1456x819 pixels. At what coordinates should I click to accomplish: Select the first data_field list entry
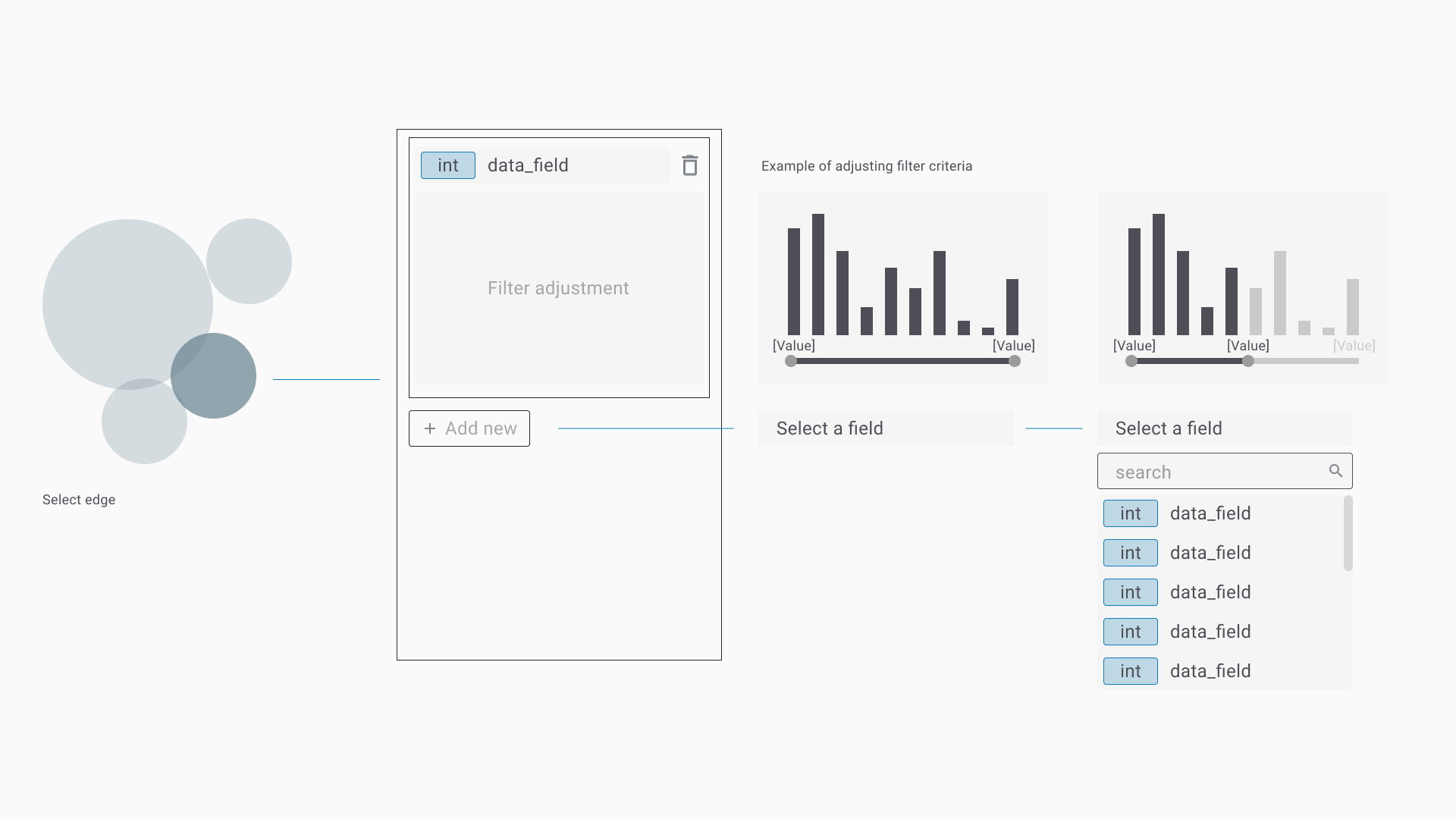[x=1221, y=513]
